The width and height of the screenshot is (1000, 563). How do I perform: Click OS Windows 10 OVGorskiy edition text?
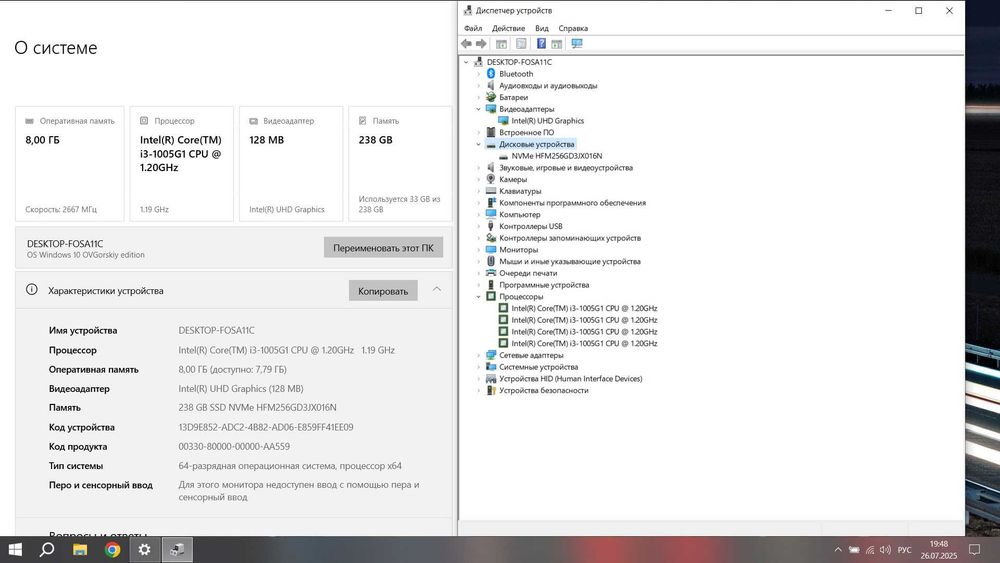tap(85, 255)
